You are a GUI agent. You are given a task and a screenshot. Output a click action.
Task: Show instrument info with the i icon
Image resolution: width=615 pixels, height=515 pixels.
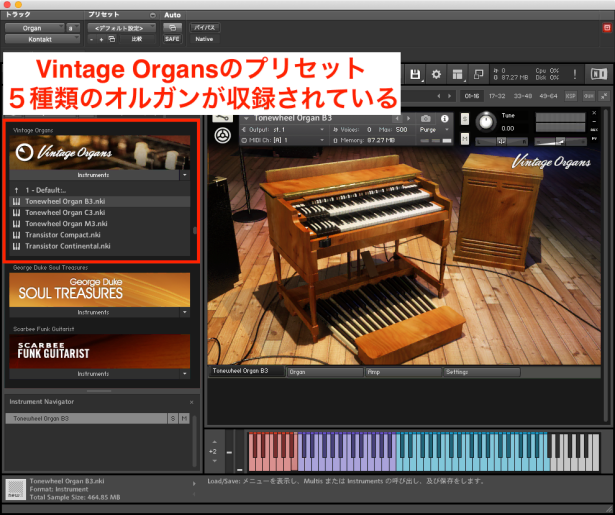point(444,118)
